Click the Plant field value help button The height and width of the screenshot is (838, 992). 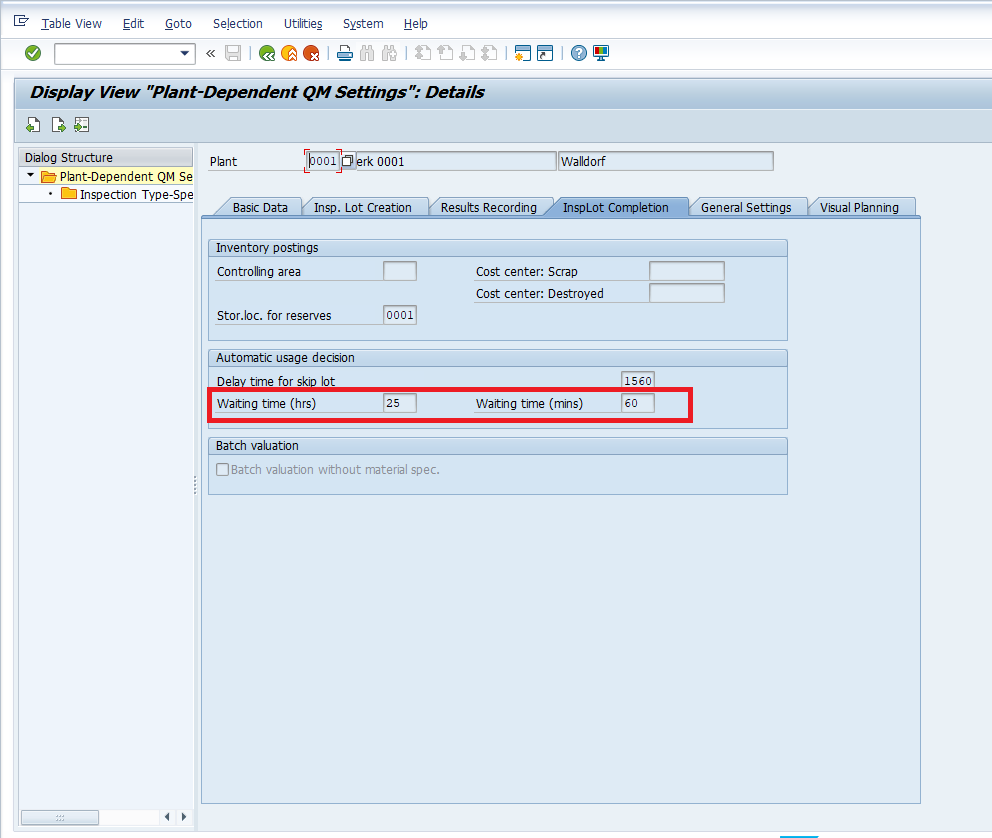tap(348, 161)
